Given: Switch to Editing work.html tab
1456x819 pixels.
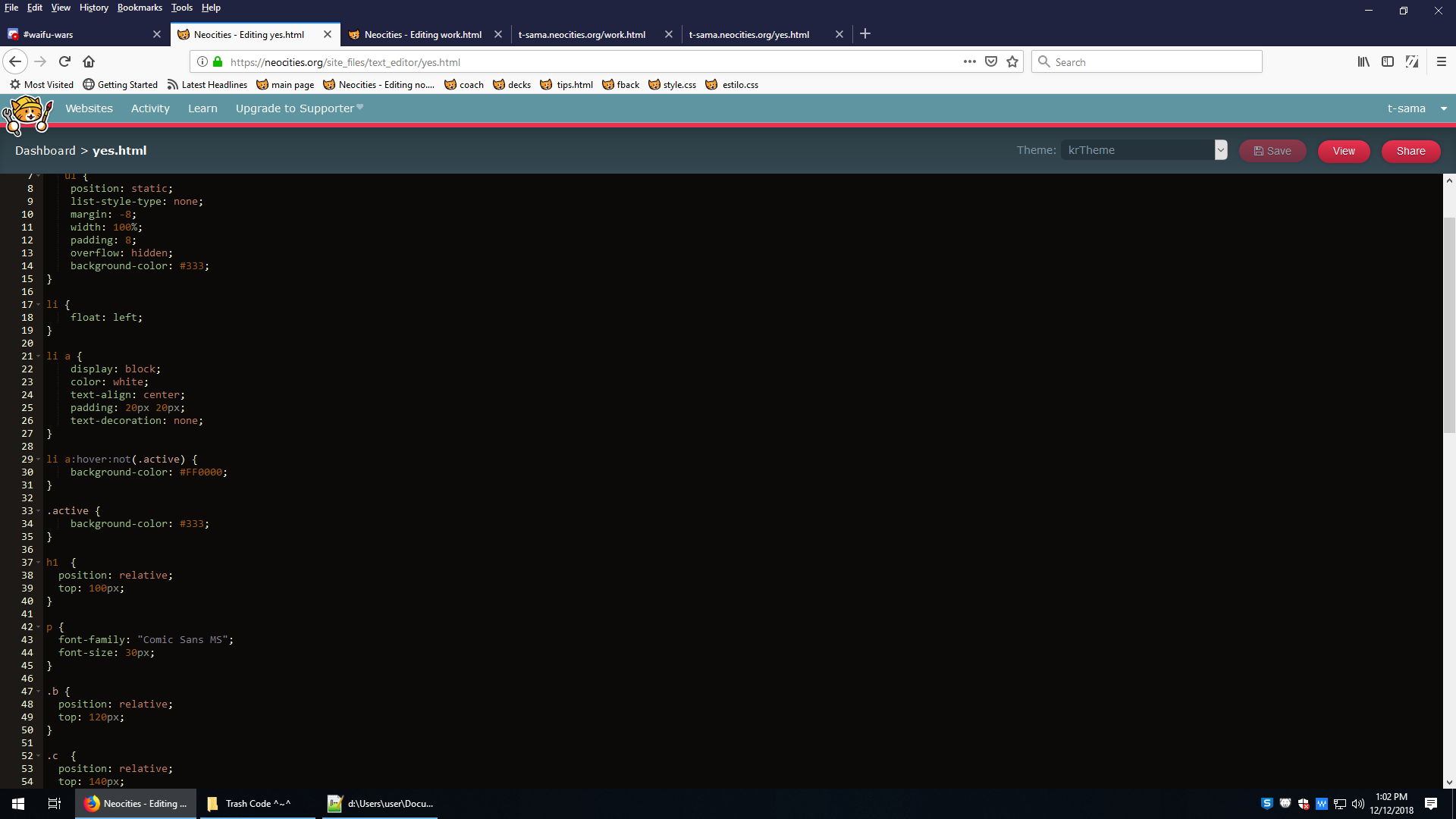Looking at the screenshot, I should coord(422,34).
